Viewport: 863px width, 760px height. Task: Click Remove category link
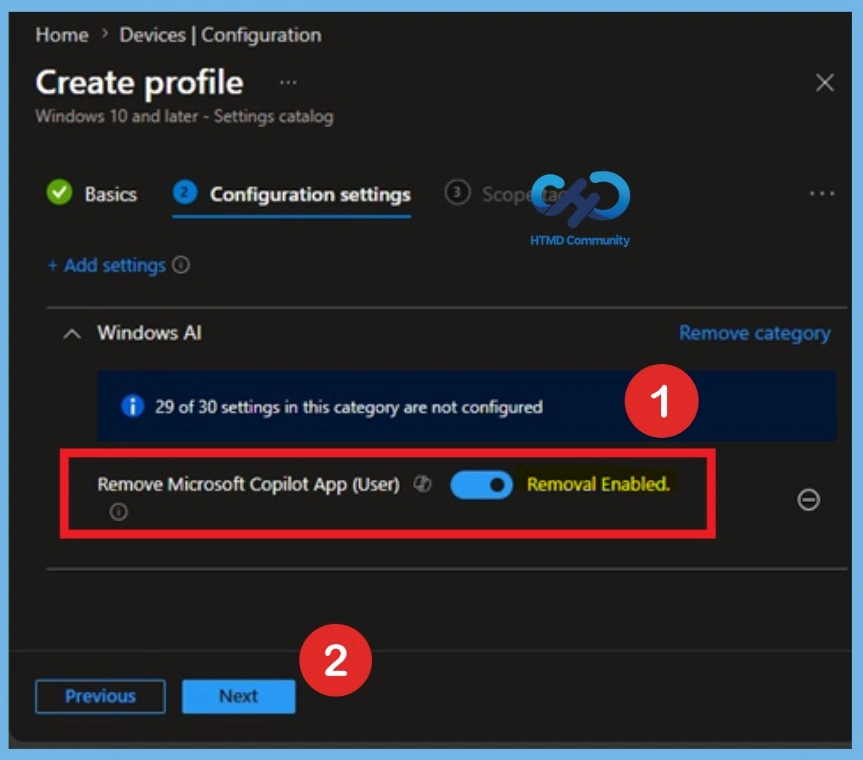755,333
